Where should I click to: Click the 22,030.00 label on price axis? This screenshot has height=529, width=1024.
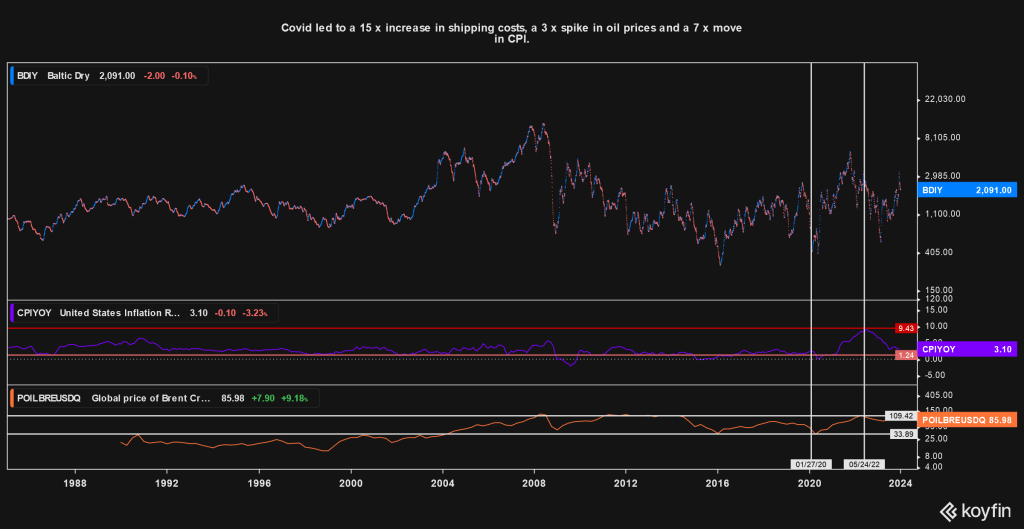[943, 99]
